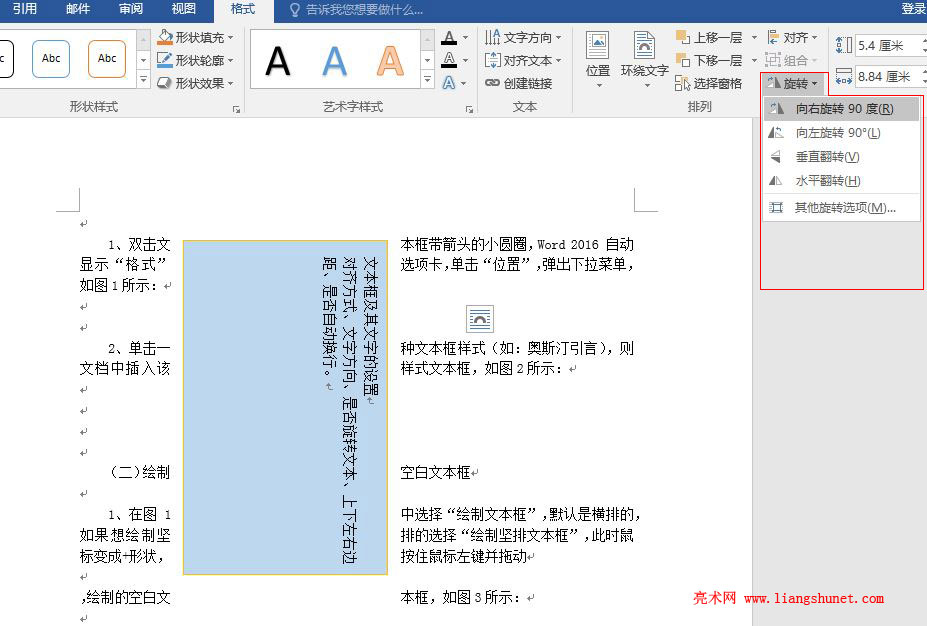Choose 向左旋转 90°(L)
The image size is (927, 626).
842,133
